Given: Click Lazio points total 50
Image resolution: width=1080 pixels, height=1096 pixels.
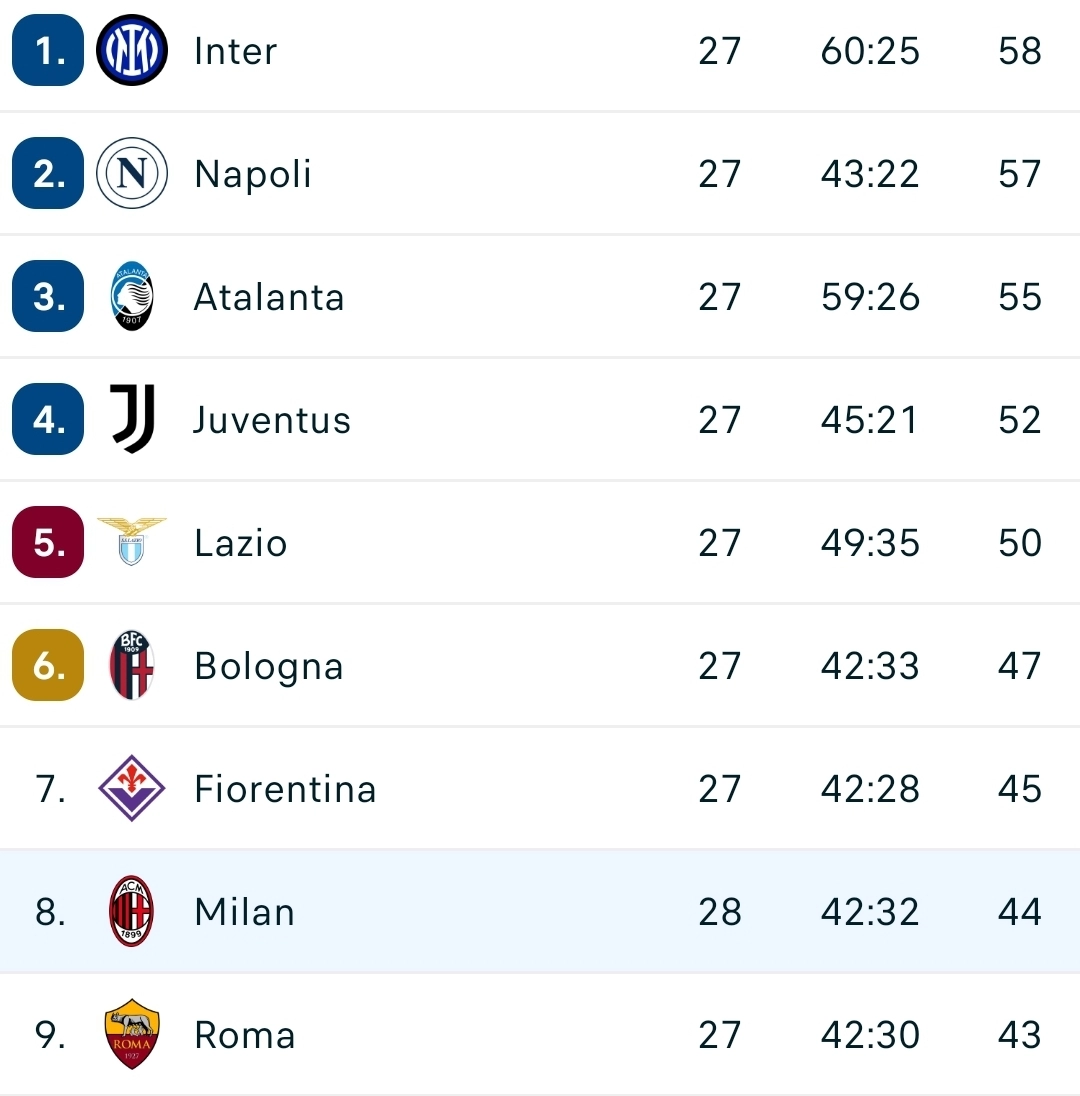Looking at the screenshot, I should [x=1020, y=543].
